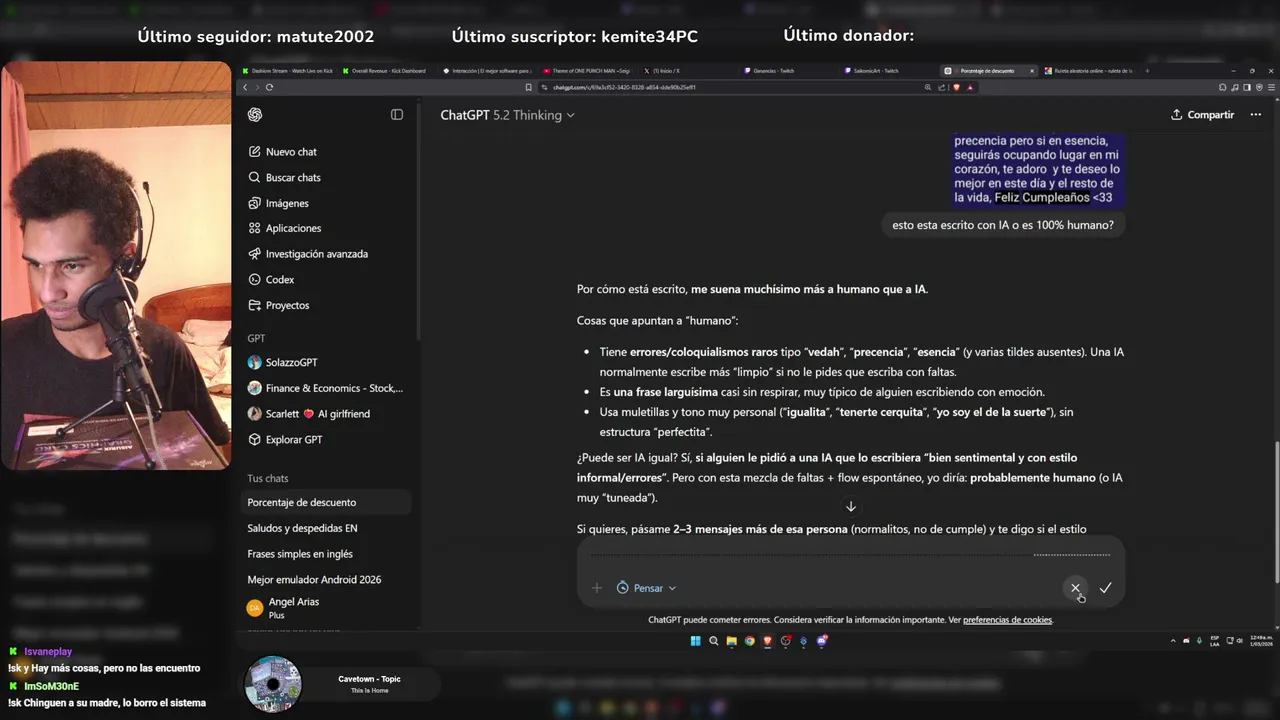Open Chrome from the taskbar

click(750, 641)
